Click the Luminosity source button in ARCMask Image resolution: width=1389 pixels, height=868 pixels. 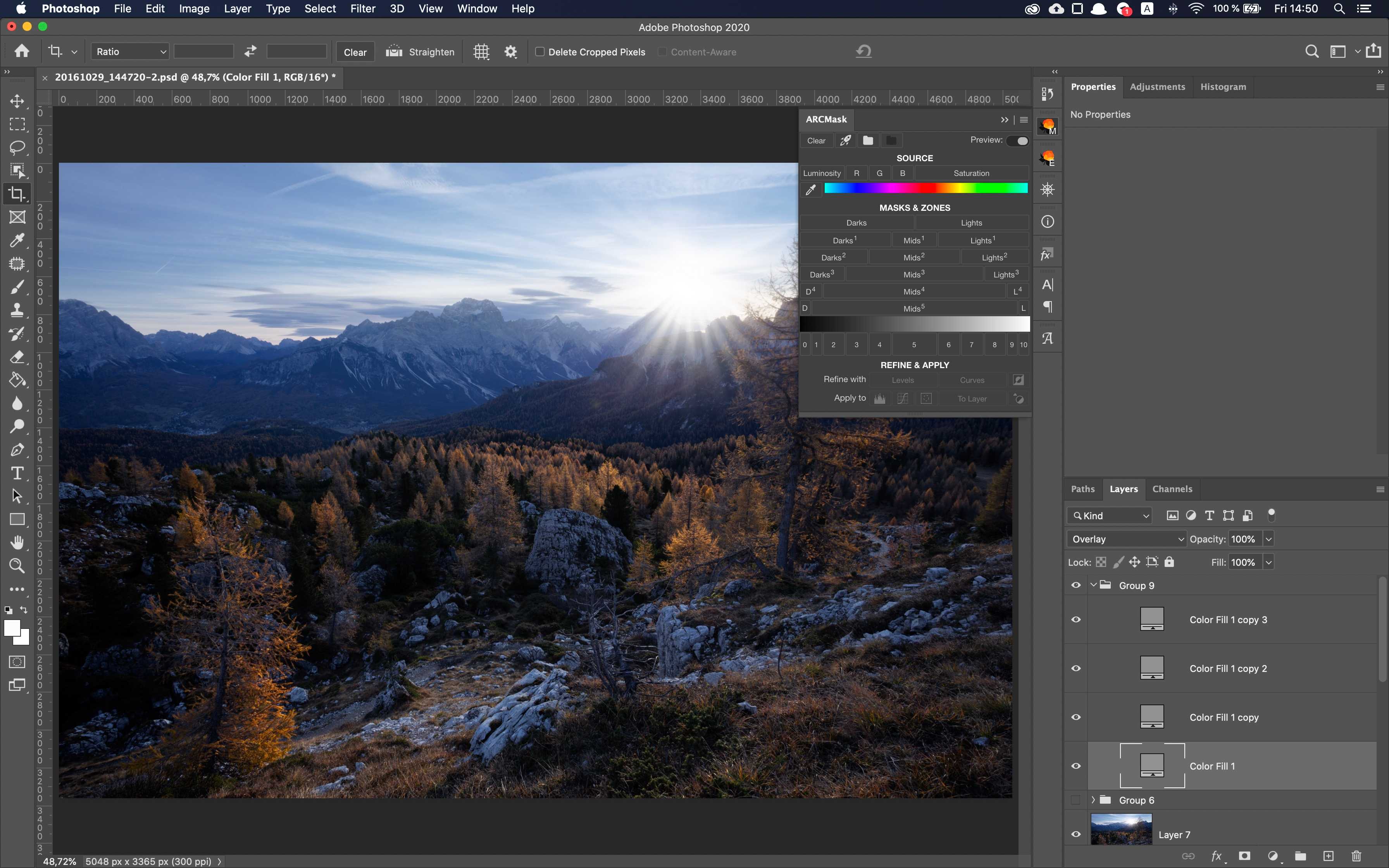point(821,173)
